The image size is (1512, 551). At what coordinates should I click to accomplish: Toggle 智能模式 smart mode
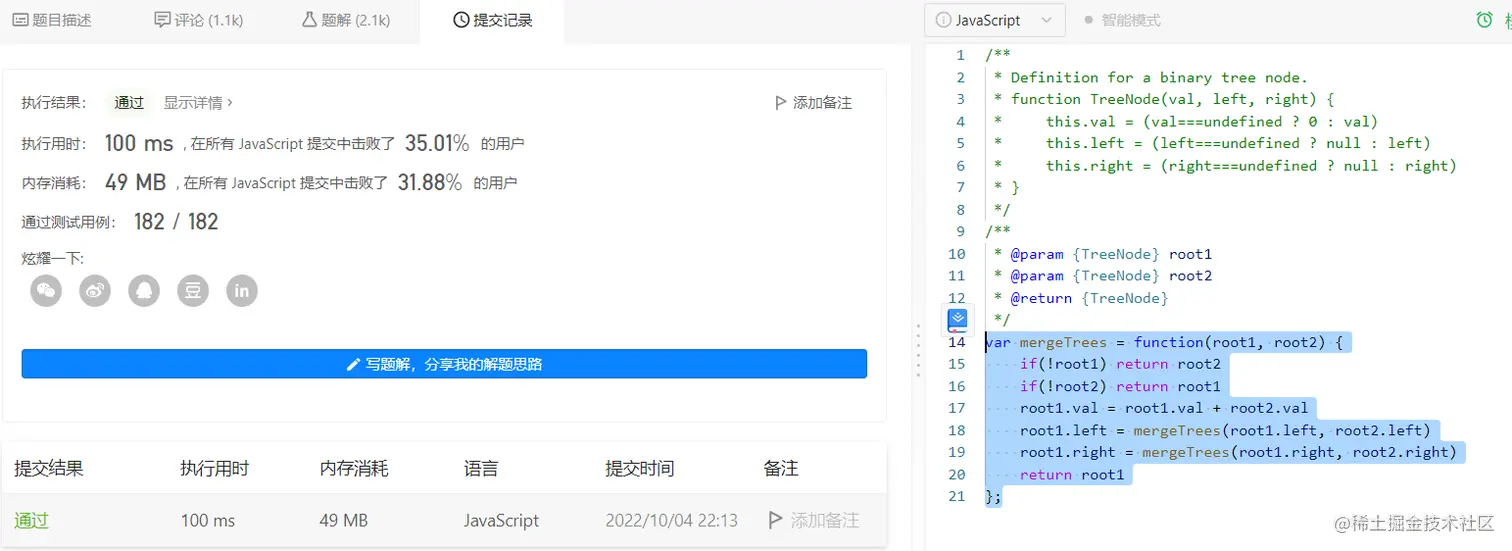(1122, 20)
